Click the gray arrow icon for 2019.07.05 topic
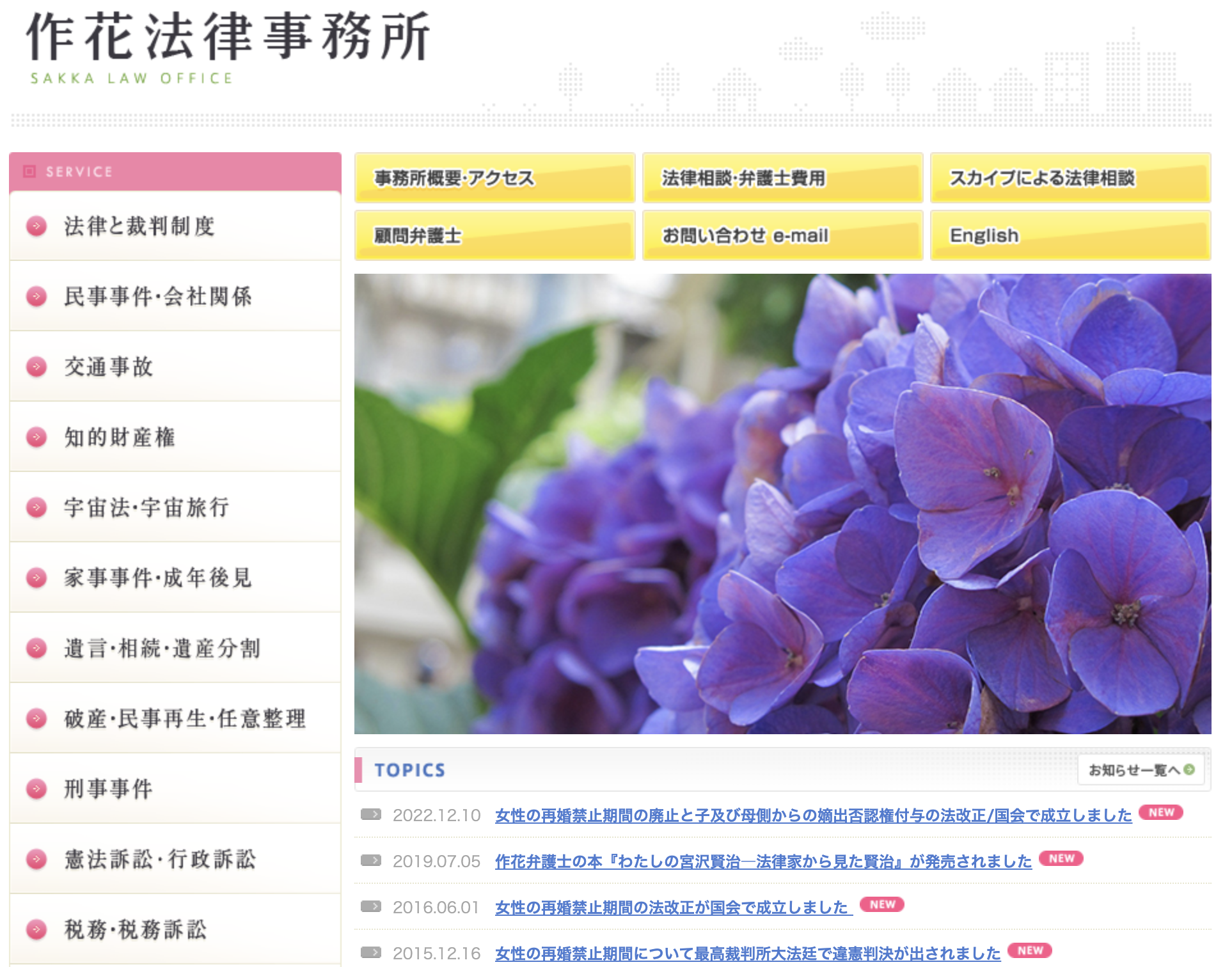This screenshot has width=1232, height=967. click(371, 860)
